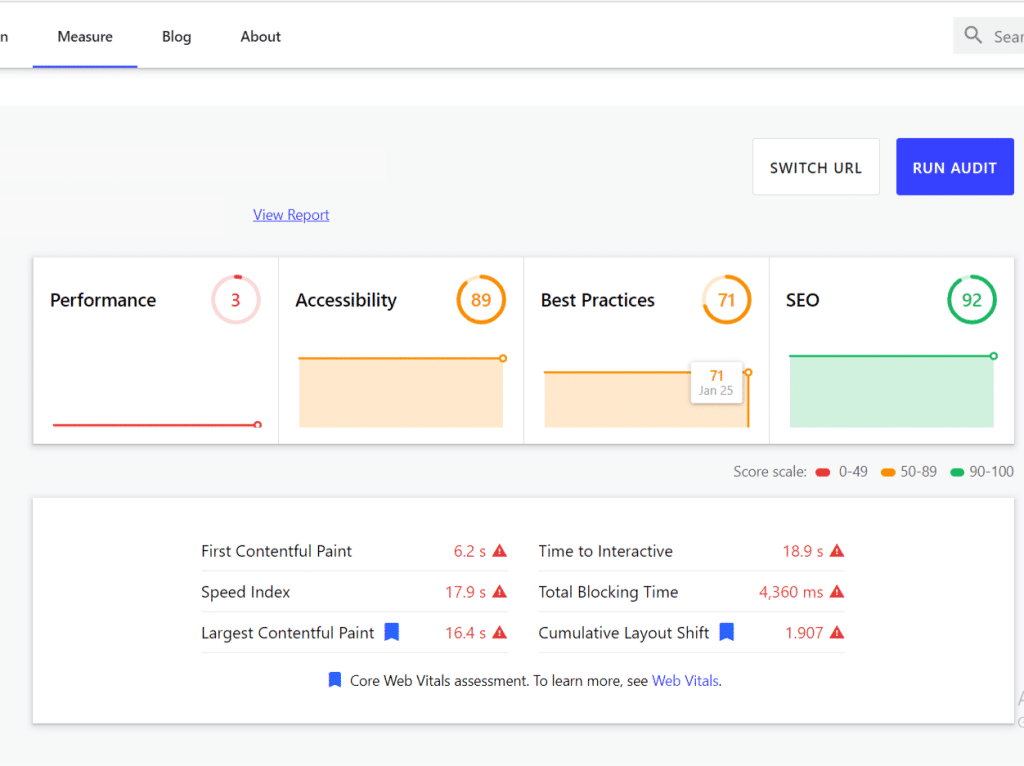Click the Accessibility score gauge showing 89
Image resolution: width=1024 pixels, height=766 pixels.
click(481, 300)
